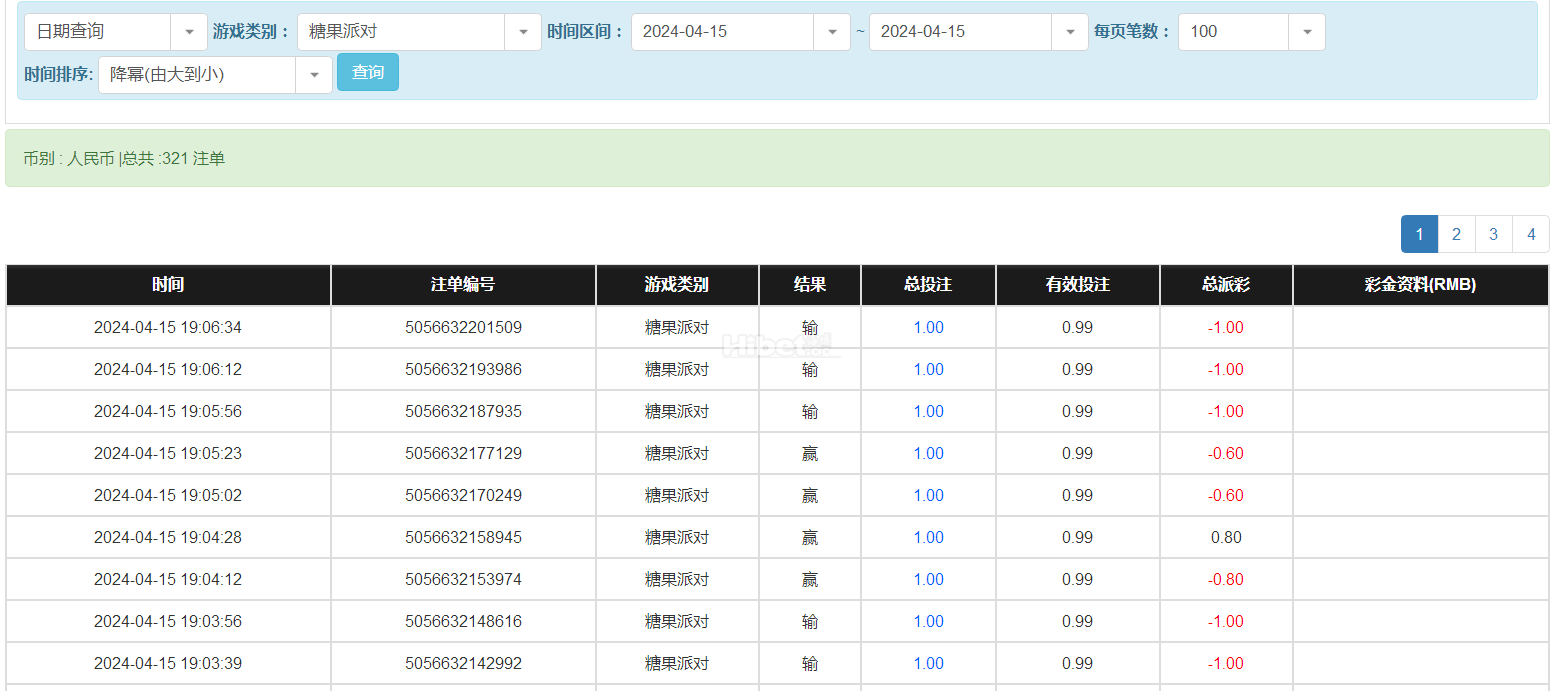Click 糖果派对 game type for order 5056632187935

(x=677, y=412)
